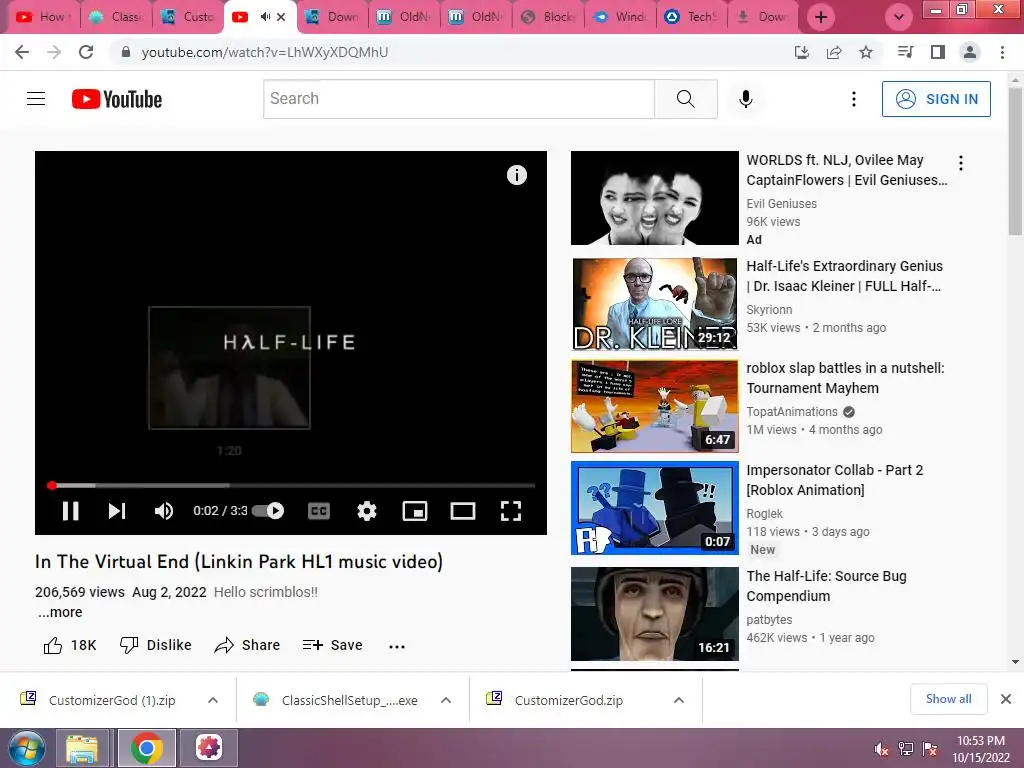This screenshot has height=768, width=1024.
Task: Focus the YouTube search box
Action: coord(458,99)
